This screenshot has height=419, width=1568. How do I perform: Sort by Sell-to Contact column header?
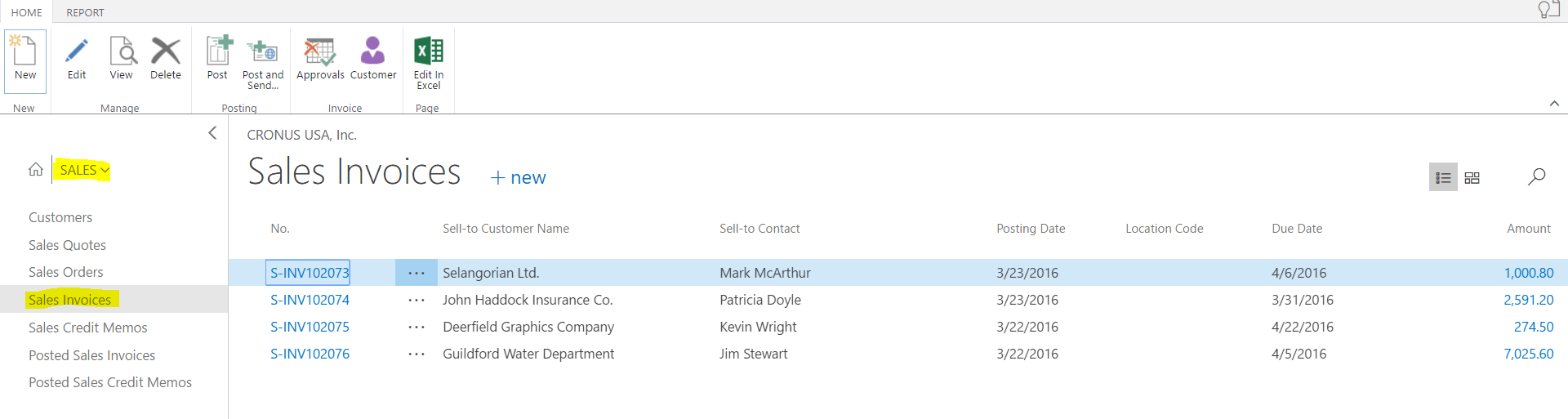pyautogui.click(x=759, y=229)
